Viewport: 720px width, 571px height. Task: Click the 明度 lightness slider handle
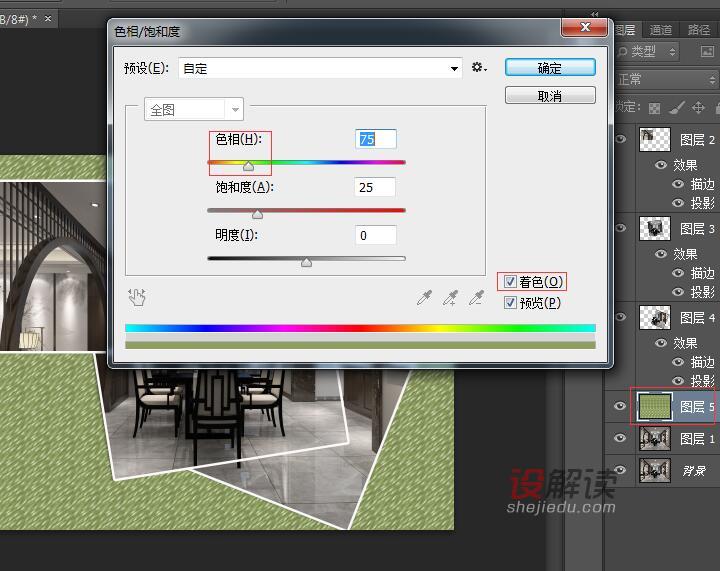click(x=306, y=262)
